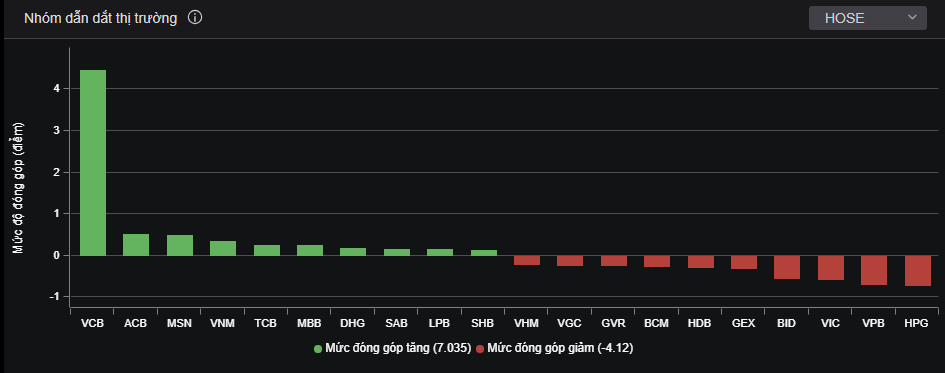Click the VCB axis label
This screenshot has width=945, height=373.
coord(93,324)
